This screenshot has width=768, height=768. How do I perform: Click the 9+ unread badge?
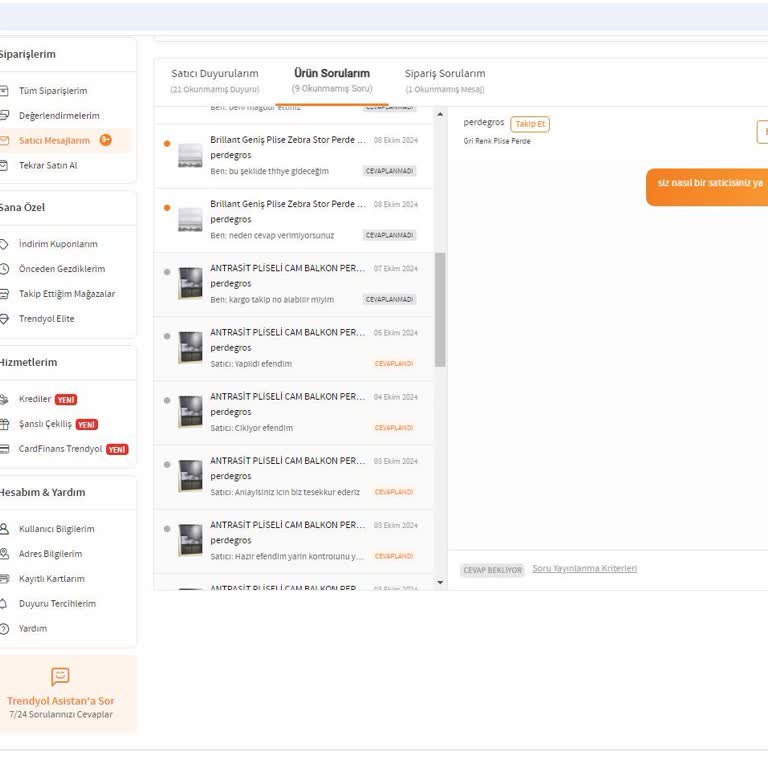[106, 140]
